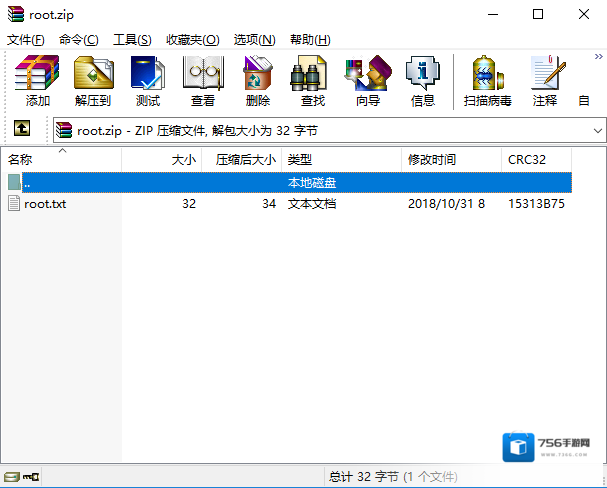607x488 pixels.
Task: Click the 解压到 (Extract to) icon
Action: [93, 75]
